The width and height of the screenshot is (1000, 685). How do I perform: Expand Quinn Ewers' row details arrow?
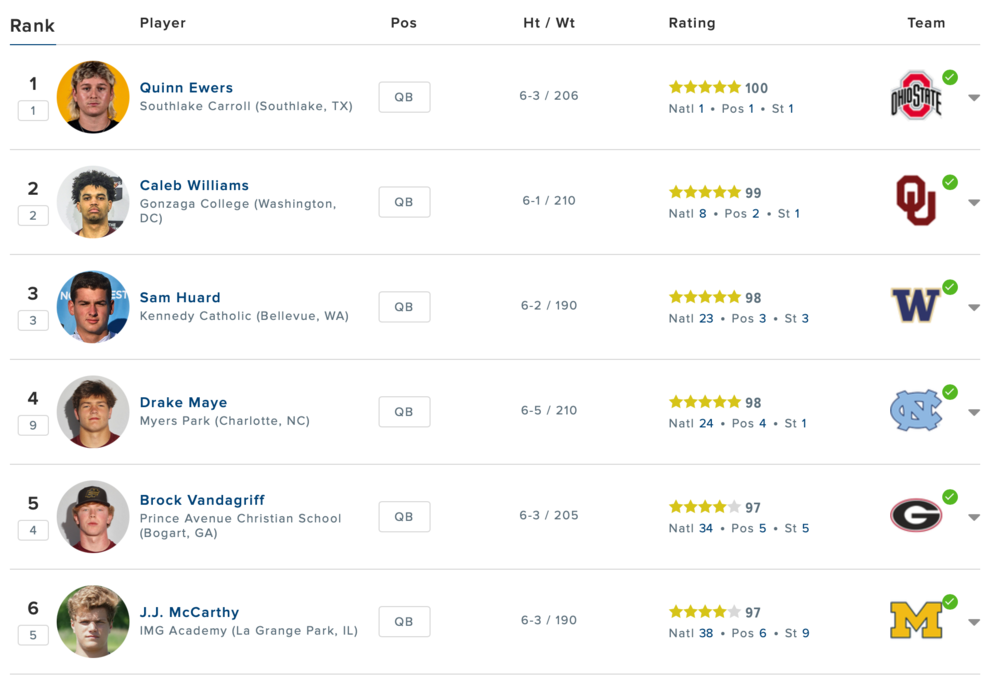pos(974,98)
